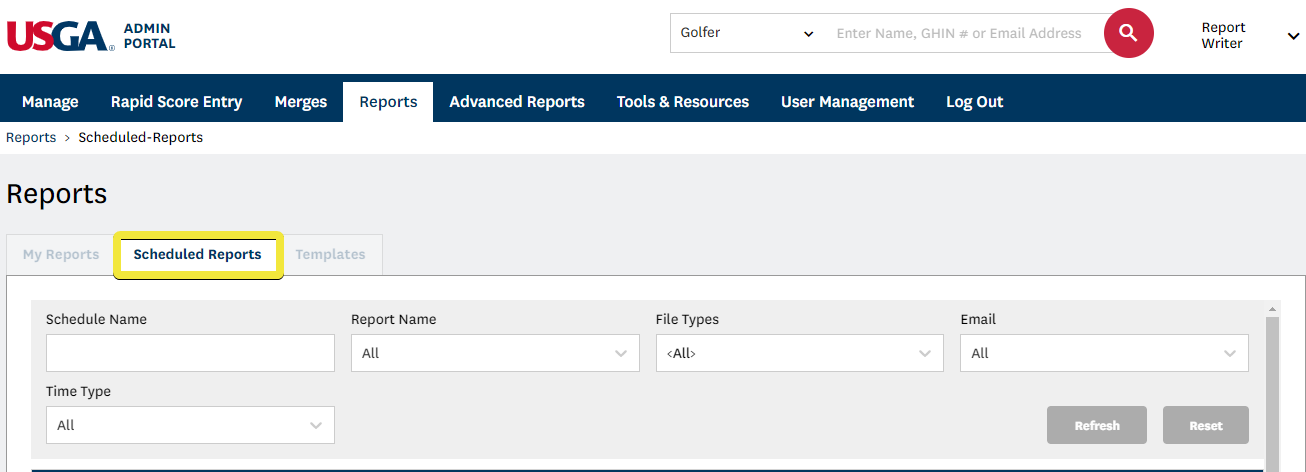Image resolution: width=1306 pixels, height=472 pixels.
Task: Click the red search magnifier icon
Action: pos(1128,34)
